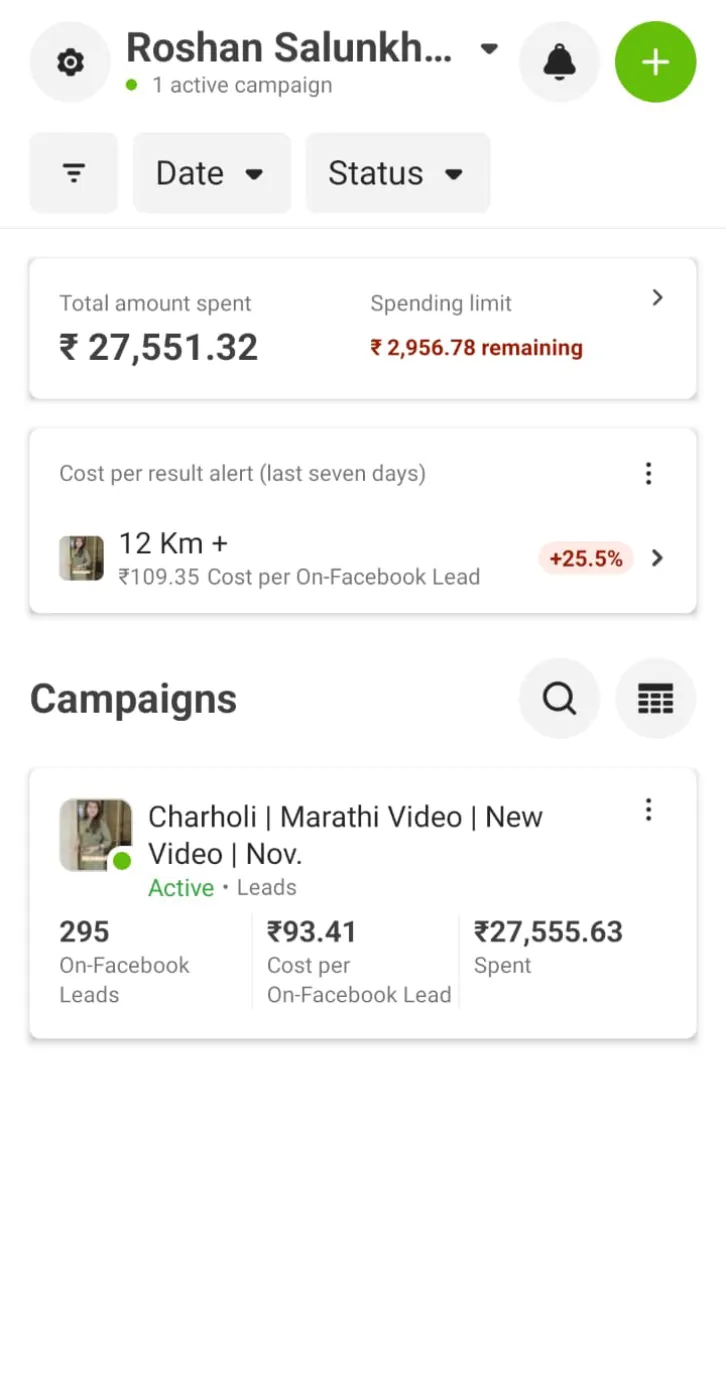Open spending limit details chevron
This screenshot has width=726, height=1374.
pyautogui.click(x=657, y=298)
